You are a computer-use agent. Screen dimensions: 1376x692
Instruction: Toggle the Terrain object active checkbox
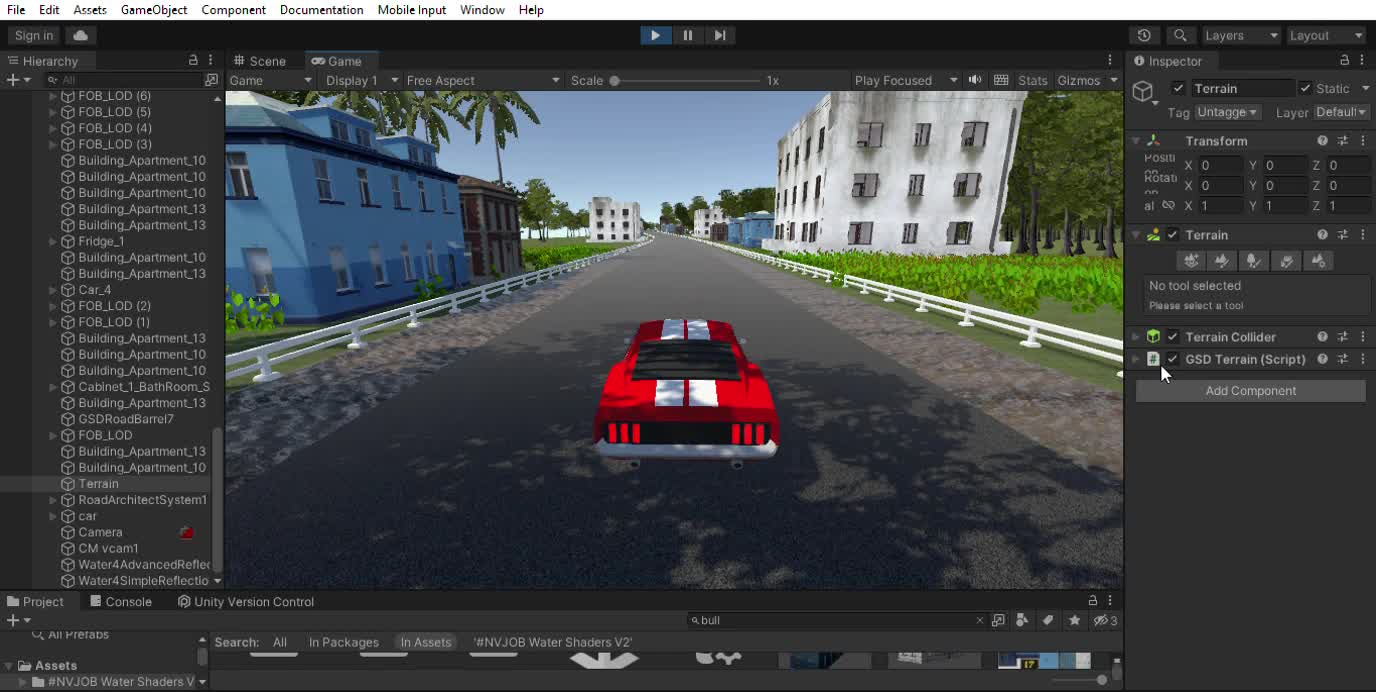[1178, 88]
